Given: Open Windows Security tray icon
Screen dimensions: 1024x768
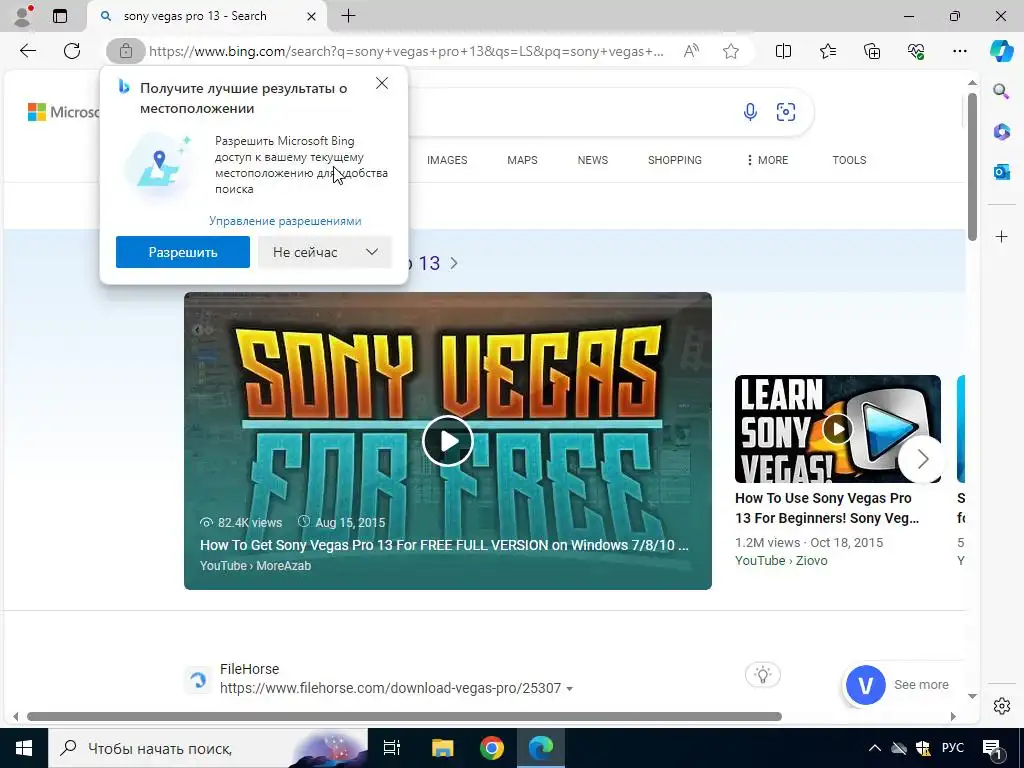Looking at the screenshot, I should click(x=923, y=748).
